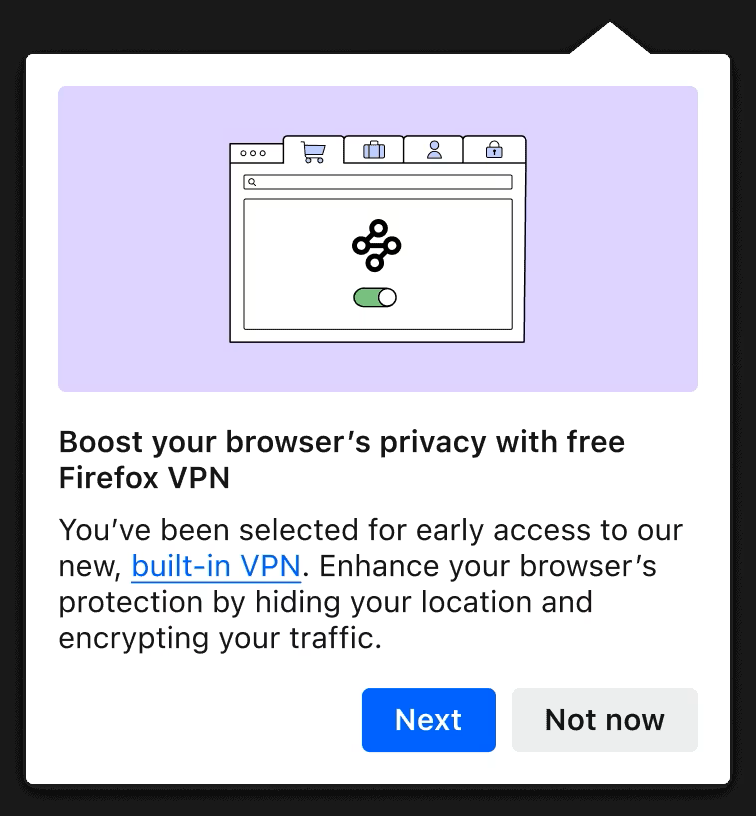Click the illustrated address bar field
The image size is (756, 816).
pos(378,182)
